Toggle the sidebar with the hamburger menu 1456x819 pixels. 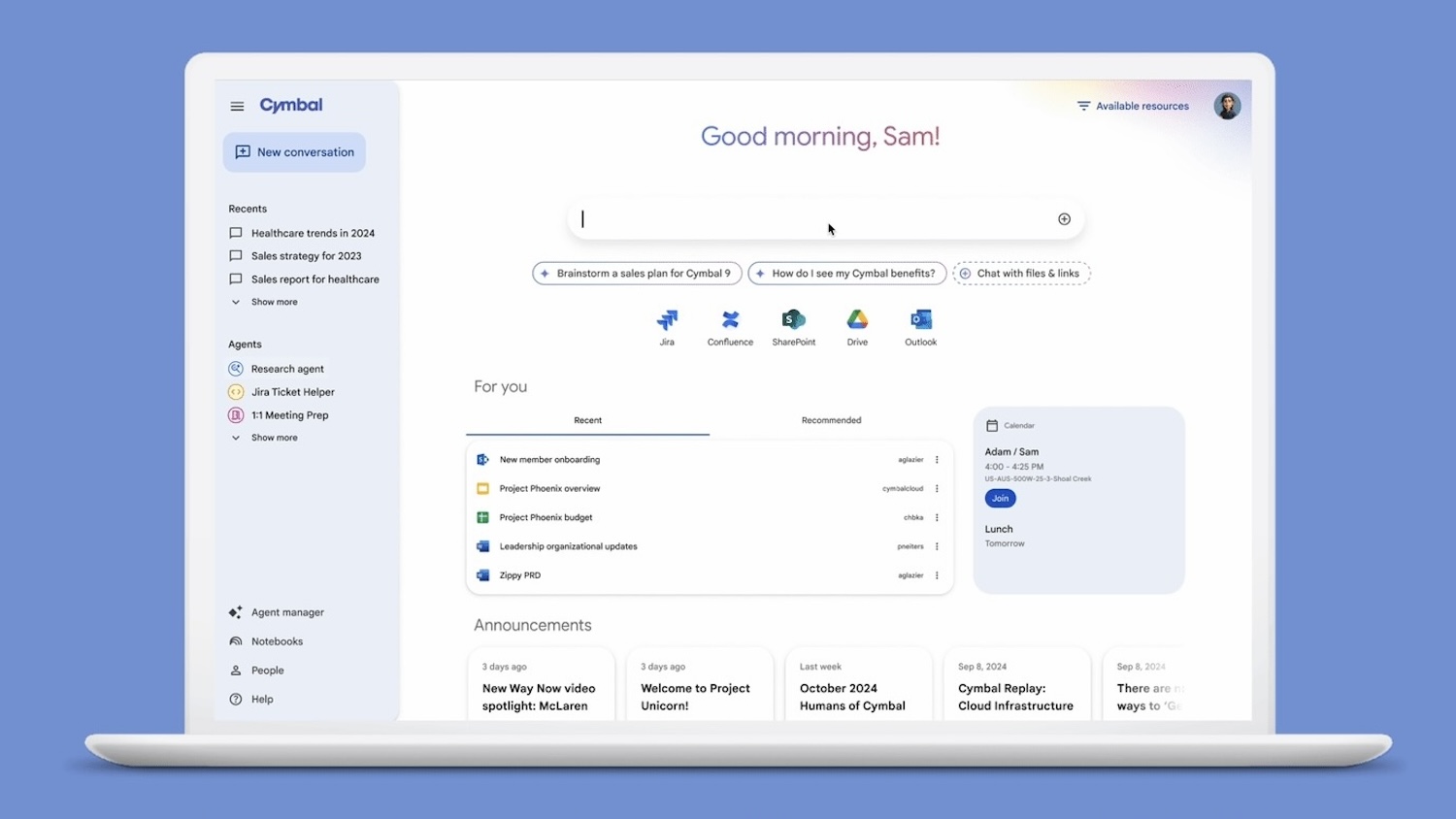click(x=237, y=106)
